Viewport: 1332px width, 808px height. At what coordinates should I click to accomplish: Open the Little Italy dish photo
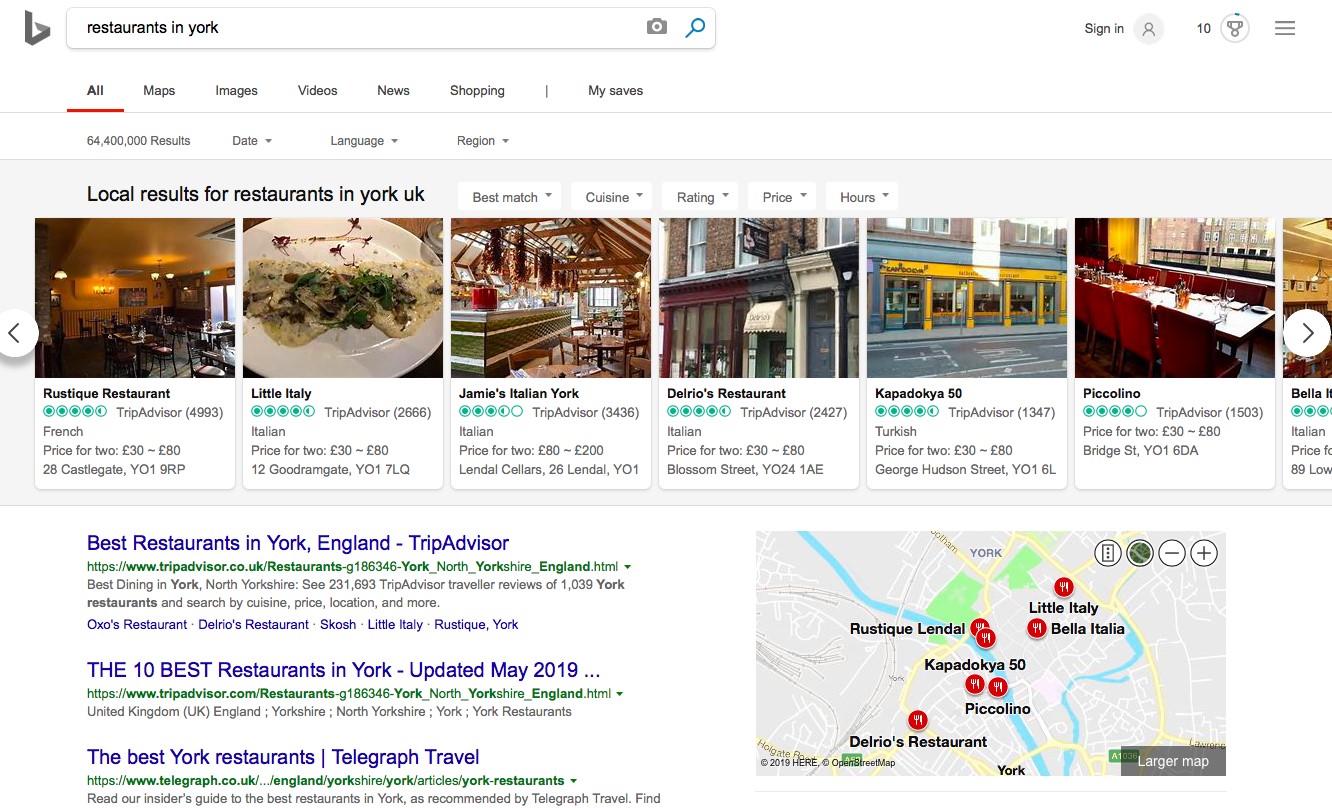pos(343,298)
